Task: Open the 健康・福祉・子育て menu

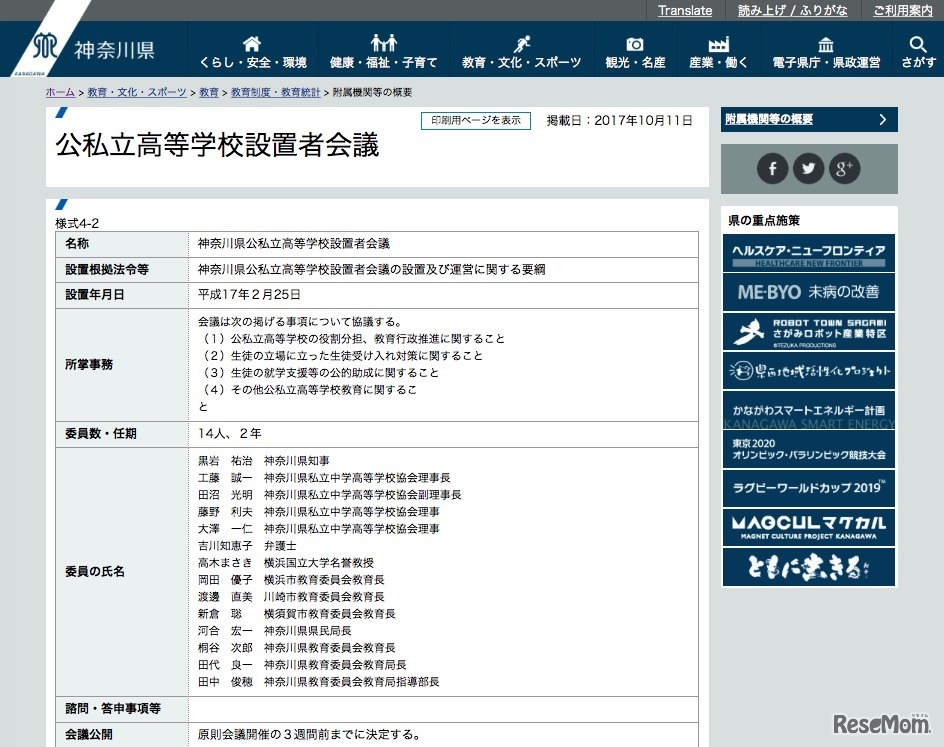Action: (x=386, y=48)
